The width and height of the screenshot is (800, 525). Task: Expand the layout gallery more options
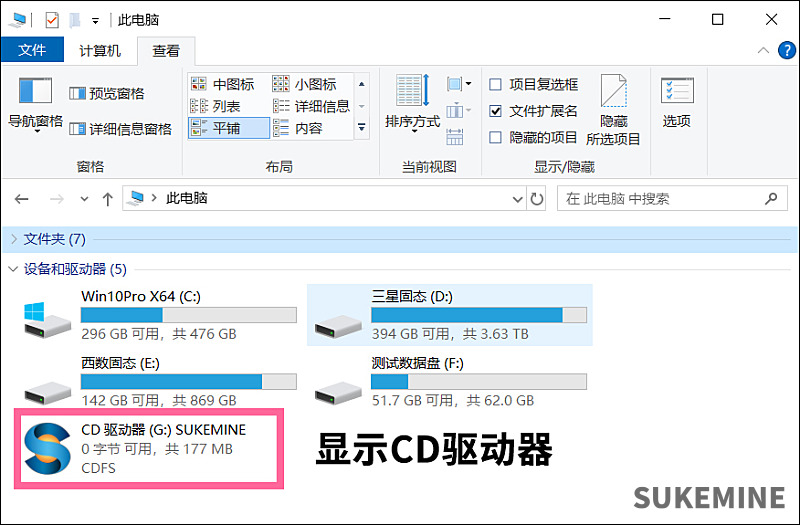(x=362, y=128)
